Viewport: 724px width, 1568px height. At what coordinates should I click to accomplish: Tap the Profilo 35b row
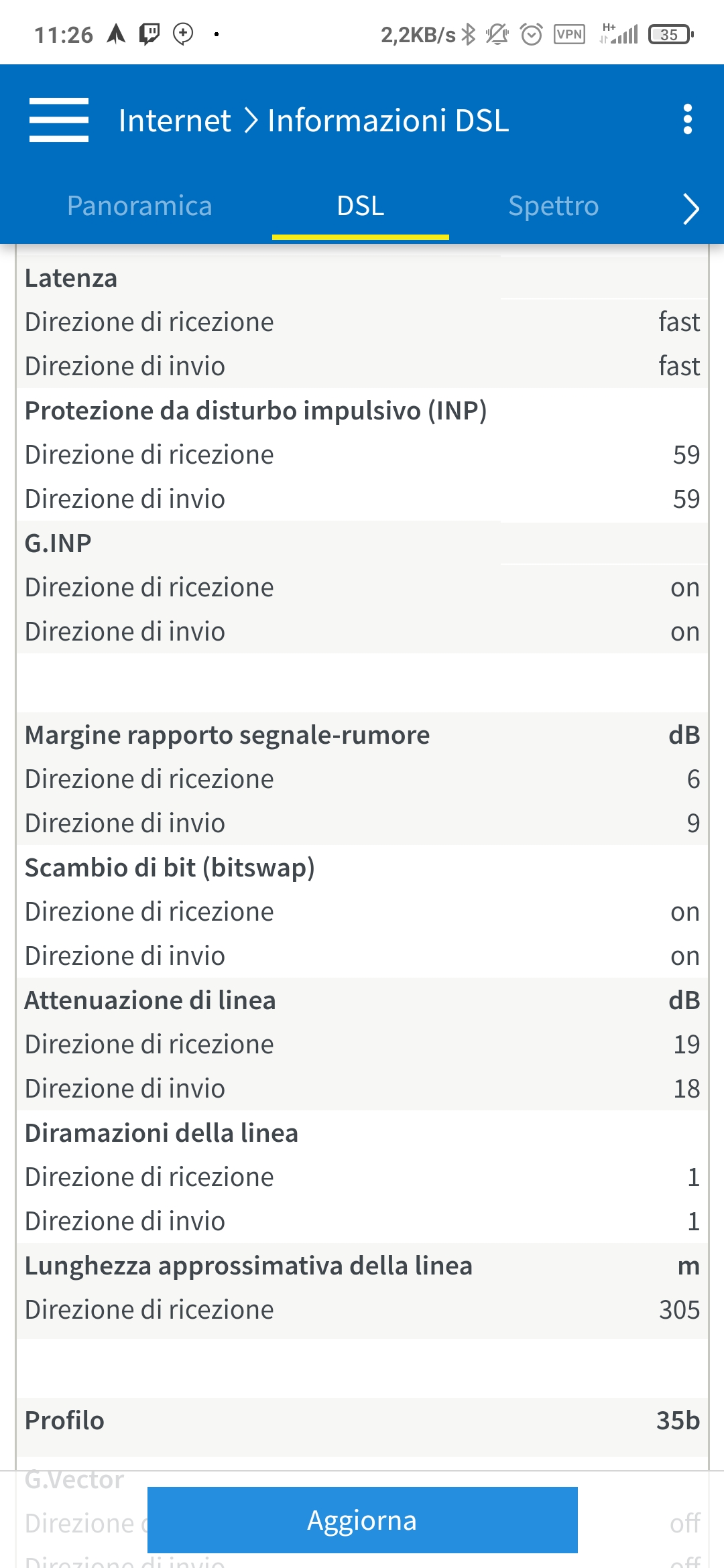click(362, 1421)
